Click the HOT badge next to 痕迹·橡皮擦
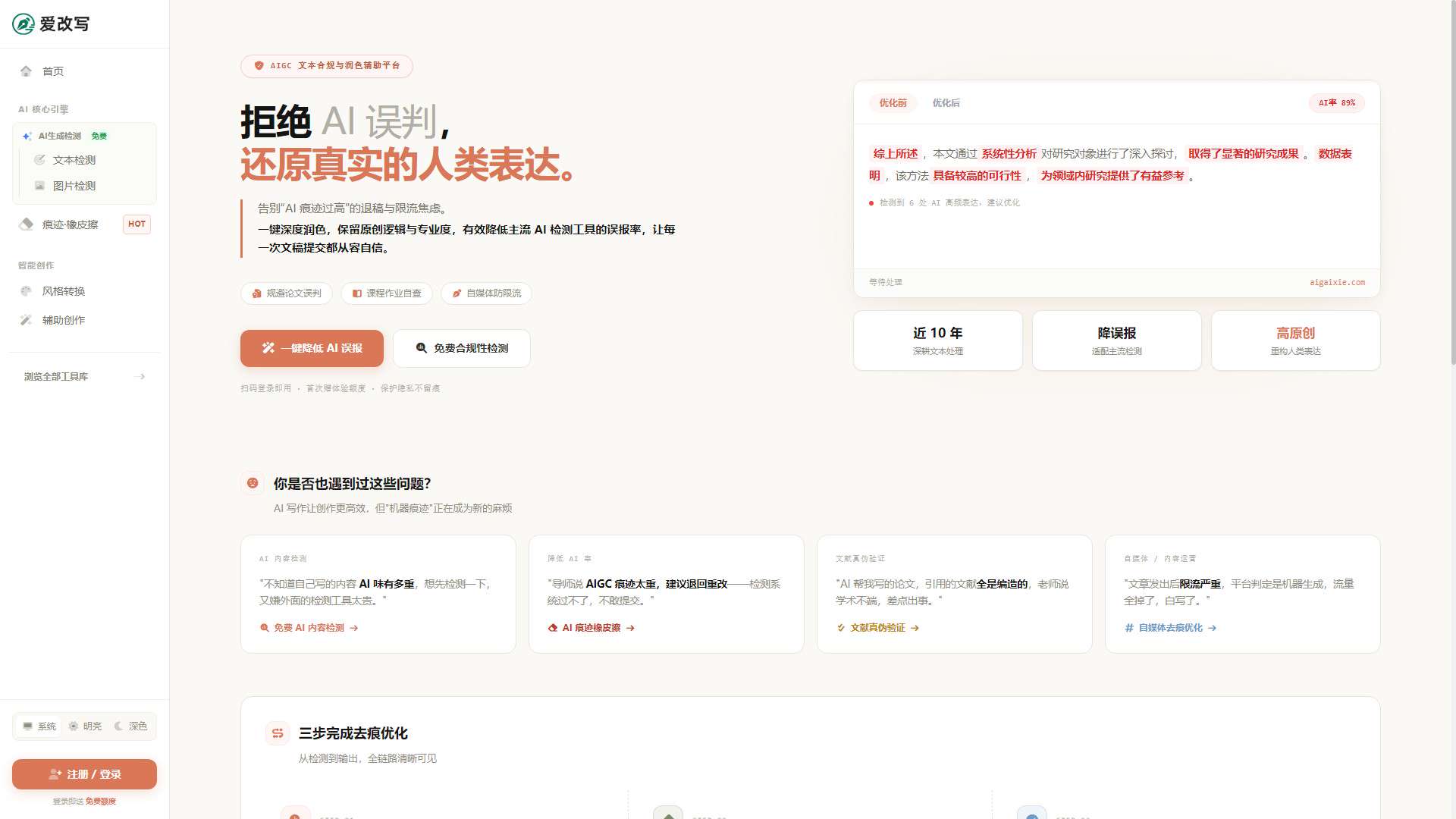The height and width of the screenshot is (819, 1456). (136, 224)
